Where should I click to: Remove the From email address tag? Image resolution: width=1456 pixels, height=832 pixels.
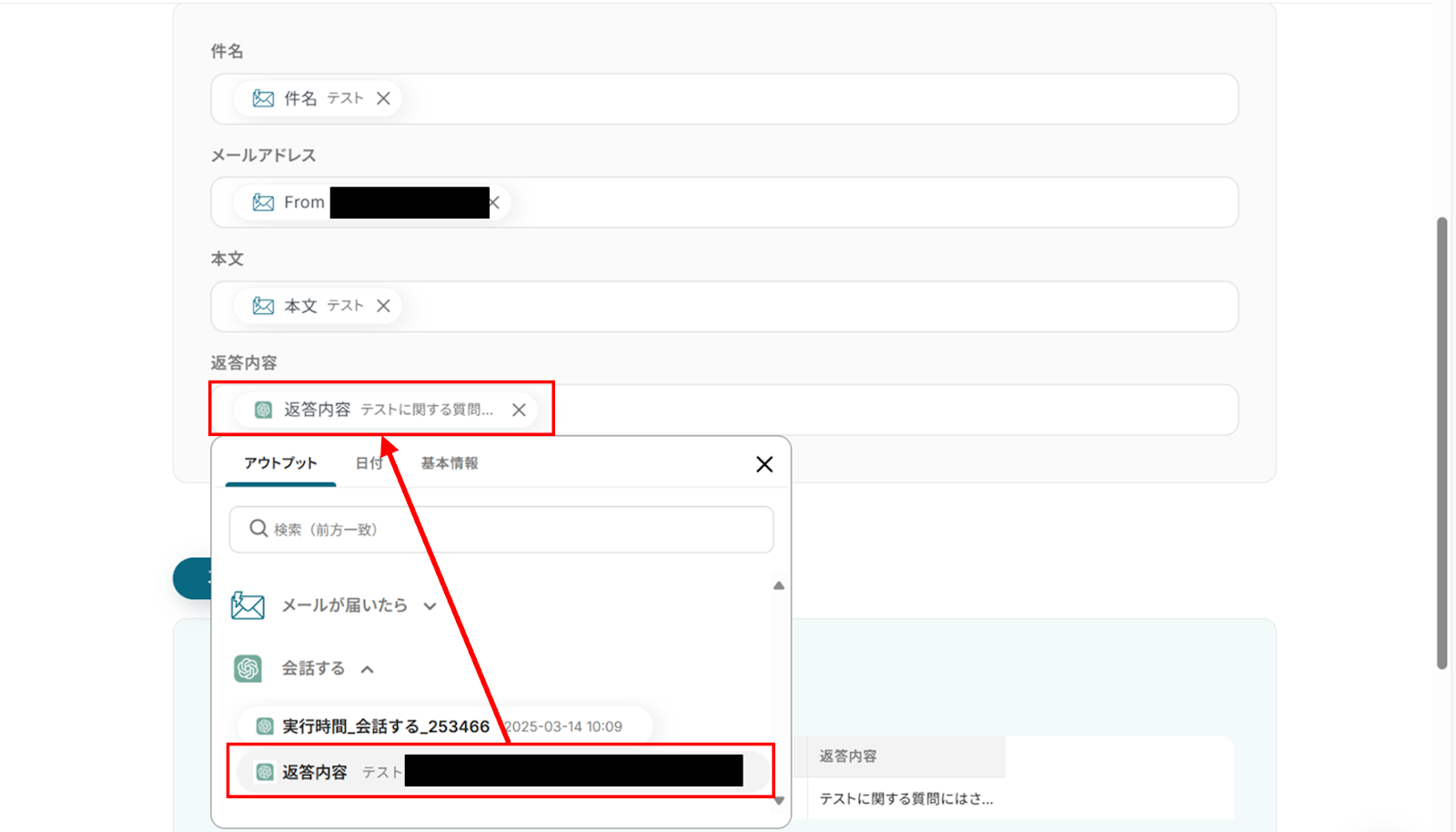(x=495, y=202)
